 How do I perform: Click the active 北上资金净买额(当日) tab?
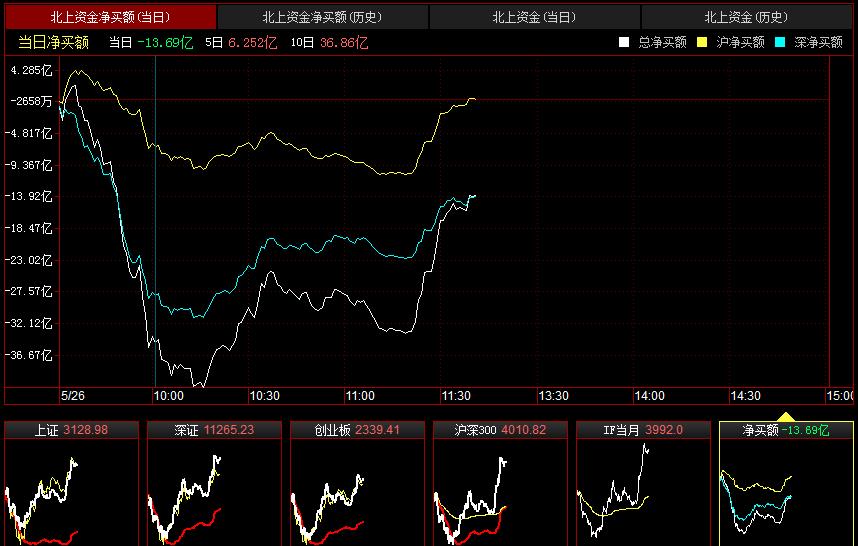[x=109, y=17]
